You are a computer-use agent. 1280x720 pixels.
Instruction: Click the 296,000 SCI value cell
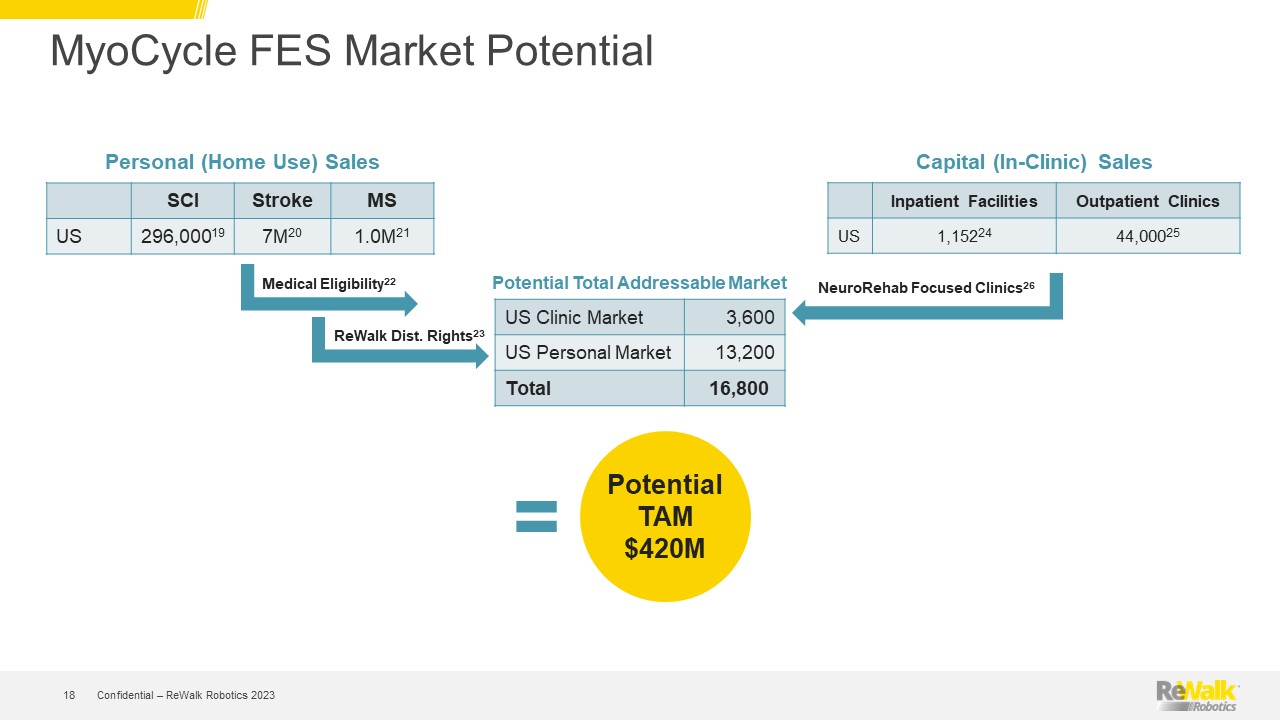(182, 236)
